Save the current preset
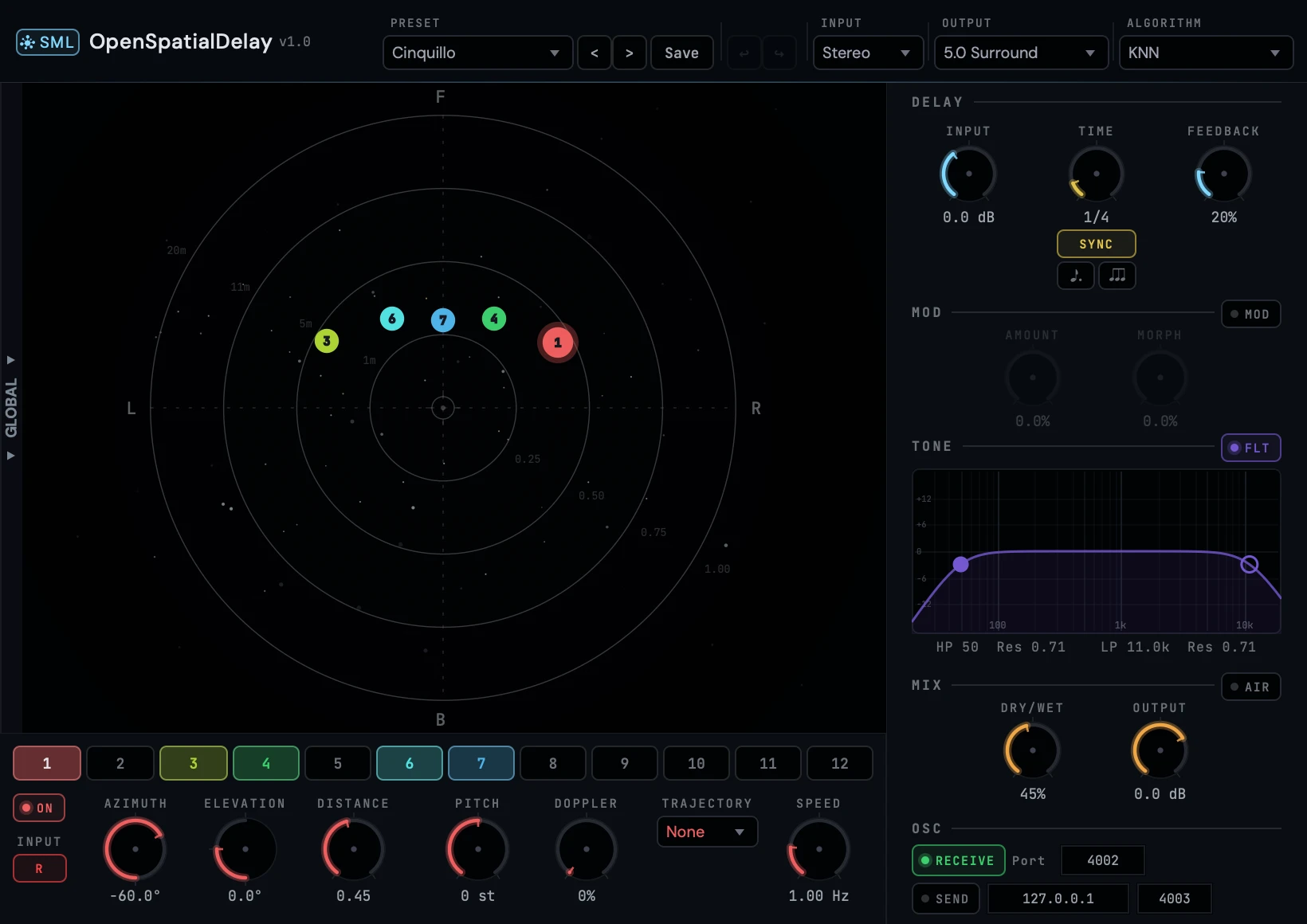The image size is (1307, 924). [682, 53]
